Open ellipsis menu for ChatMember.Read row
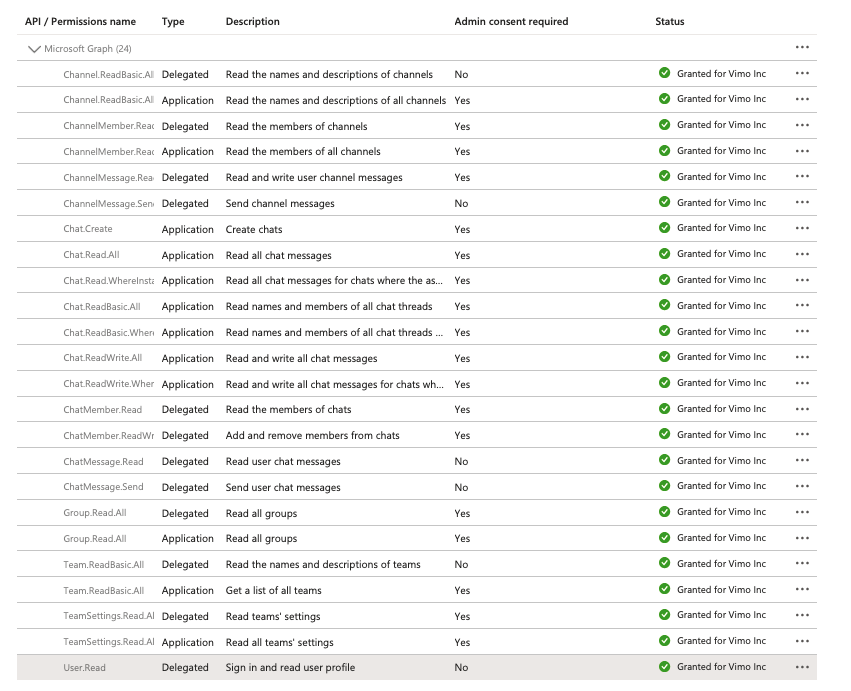Viewport: 851px width, 691px height. pyautogui.click(x=802, y=409)
